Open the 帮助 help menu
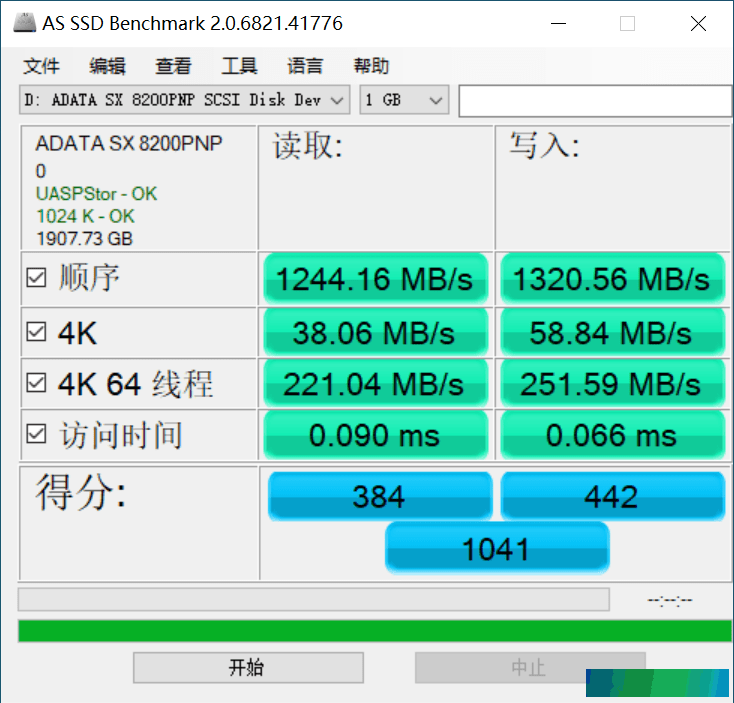Image resolution: width=734 pixels, height=703 pixels. pyautogui.click(x=371, y=66)
